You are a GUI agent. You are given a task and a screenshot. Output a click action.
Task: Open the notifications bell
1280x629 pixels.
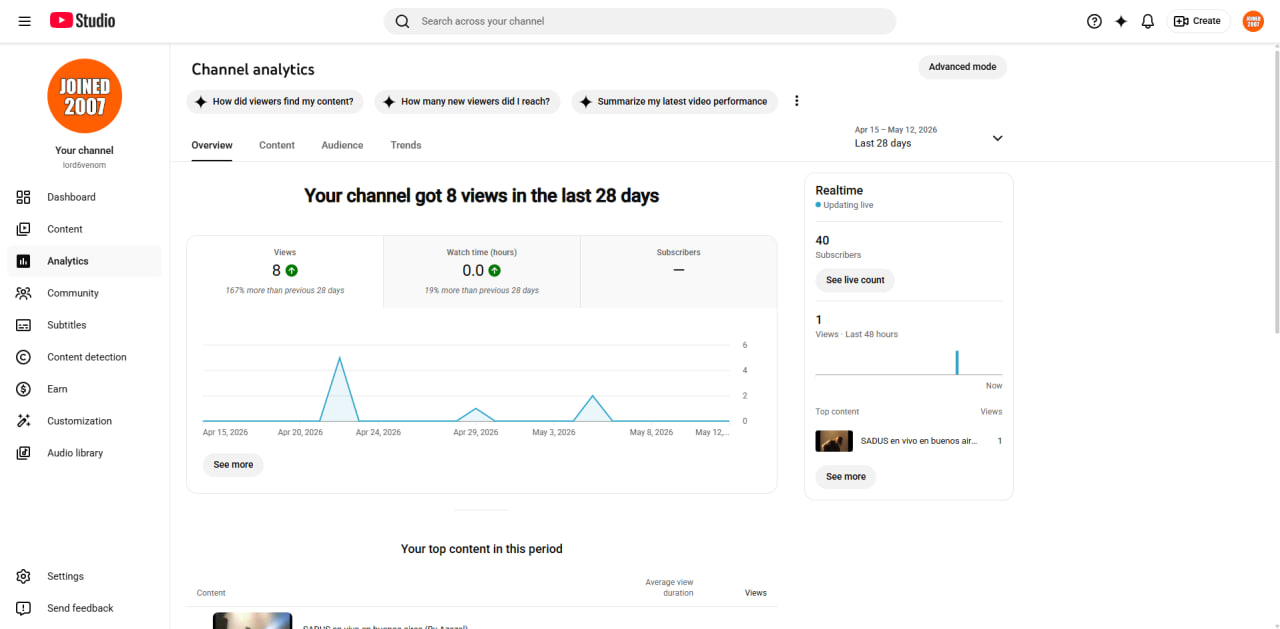(1148, 21)
